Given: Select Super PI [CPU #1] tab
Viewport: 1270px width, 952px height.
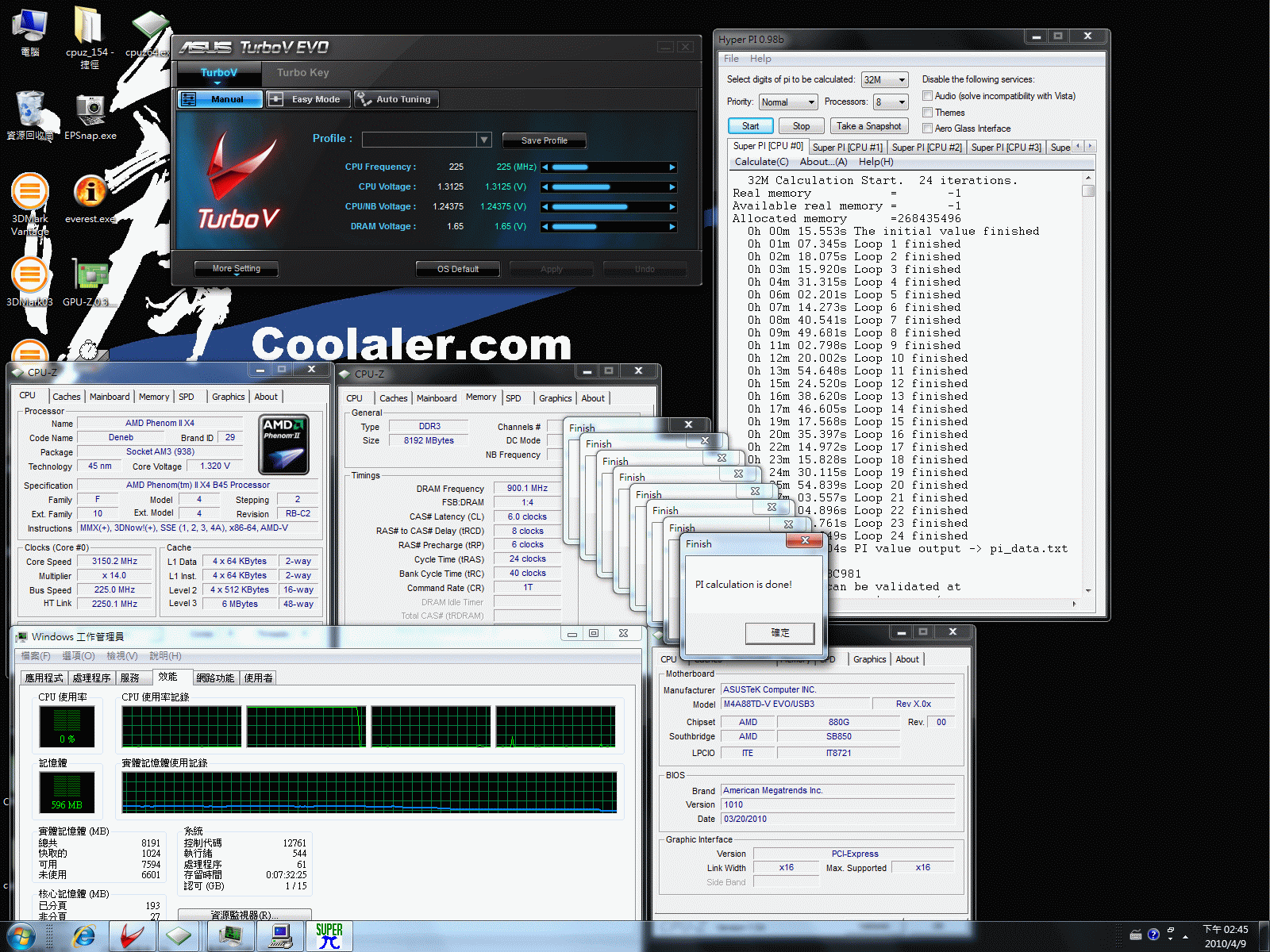Looking at the screenshot, I should 847,148.
